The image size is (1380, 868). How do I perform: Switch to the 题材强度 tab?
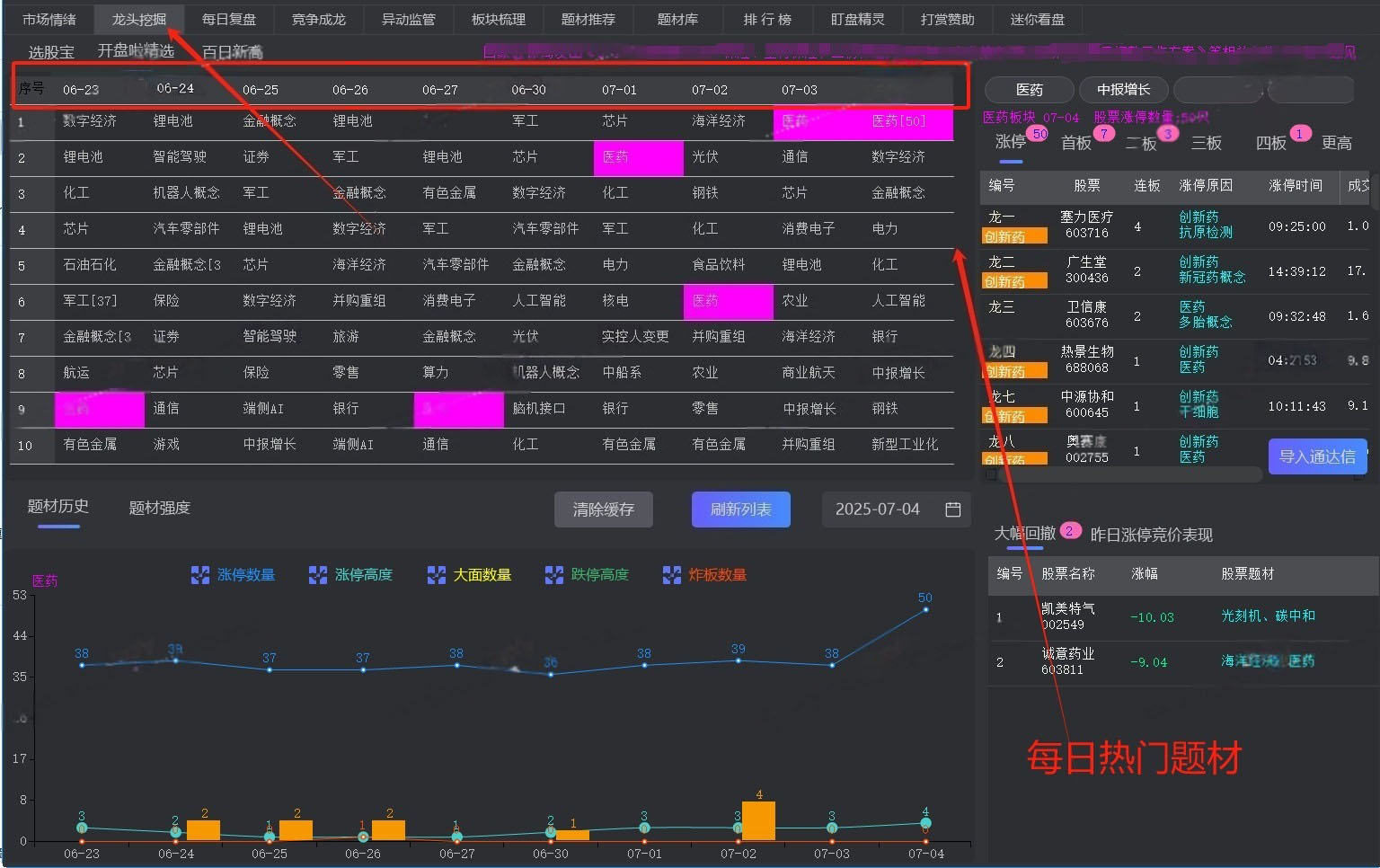158,507
